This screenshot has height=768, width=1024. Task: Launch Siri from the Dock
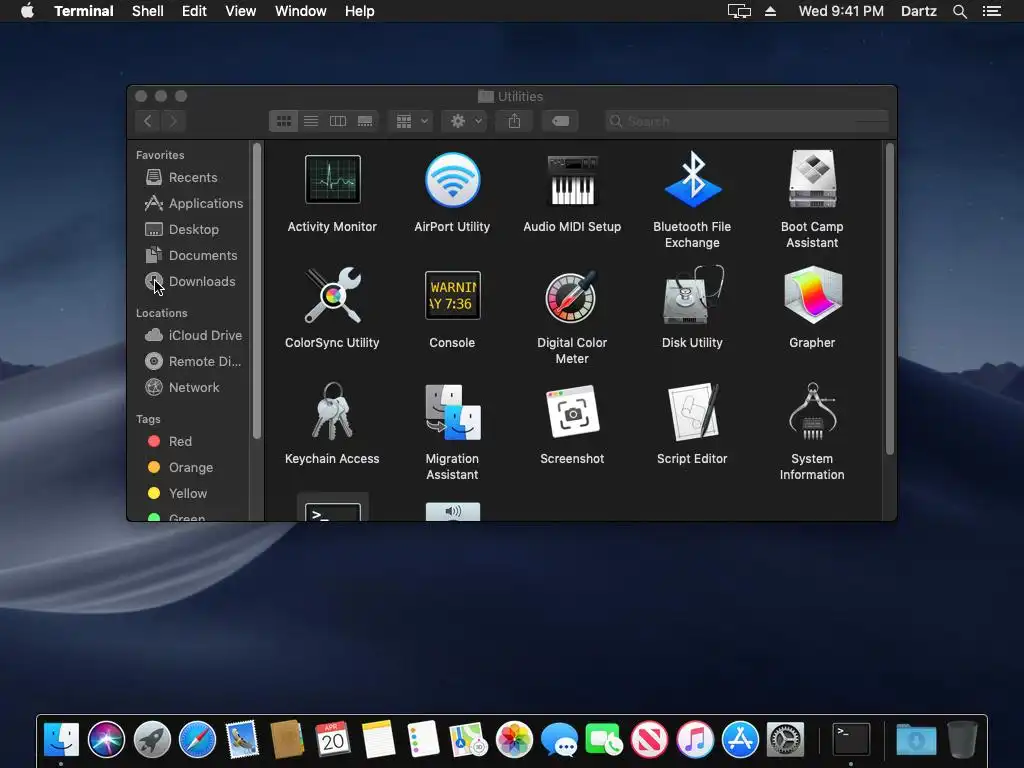coord(106,740)
